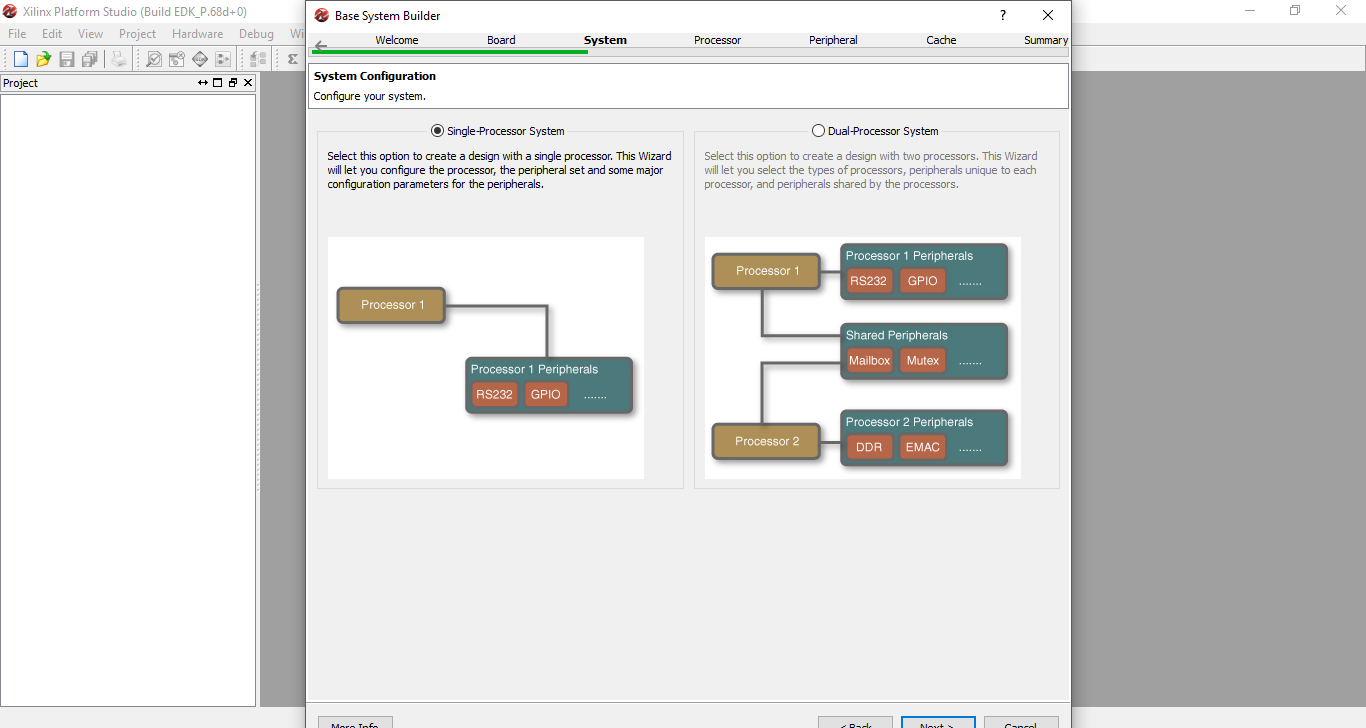This screenshot has height=728, width=1366.
Task: Click the back arrow in the wizard header
Action: 320,46
